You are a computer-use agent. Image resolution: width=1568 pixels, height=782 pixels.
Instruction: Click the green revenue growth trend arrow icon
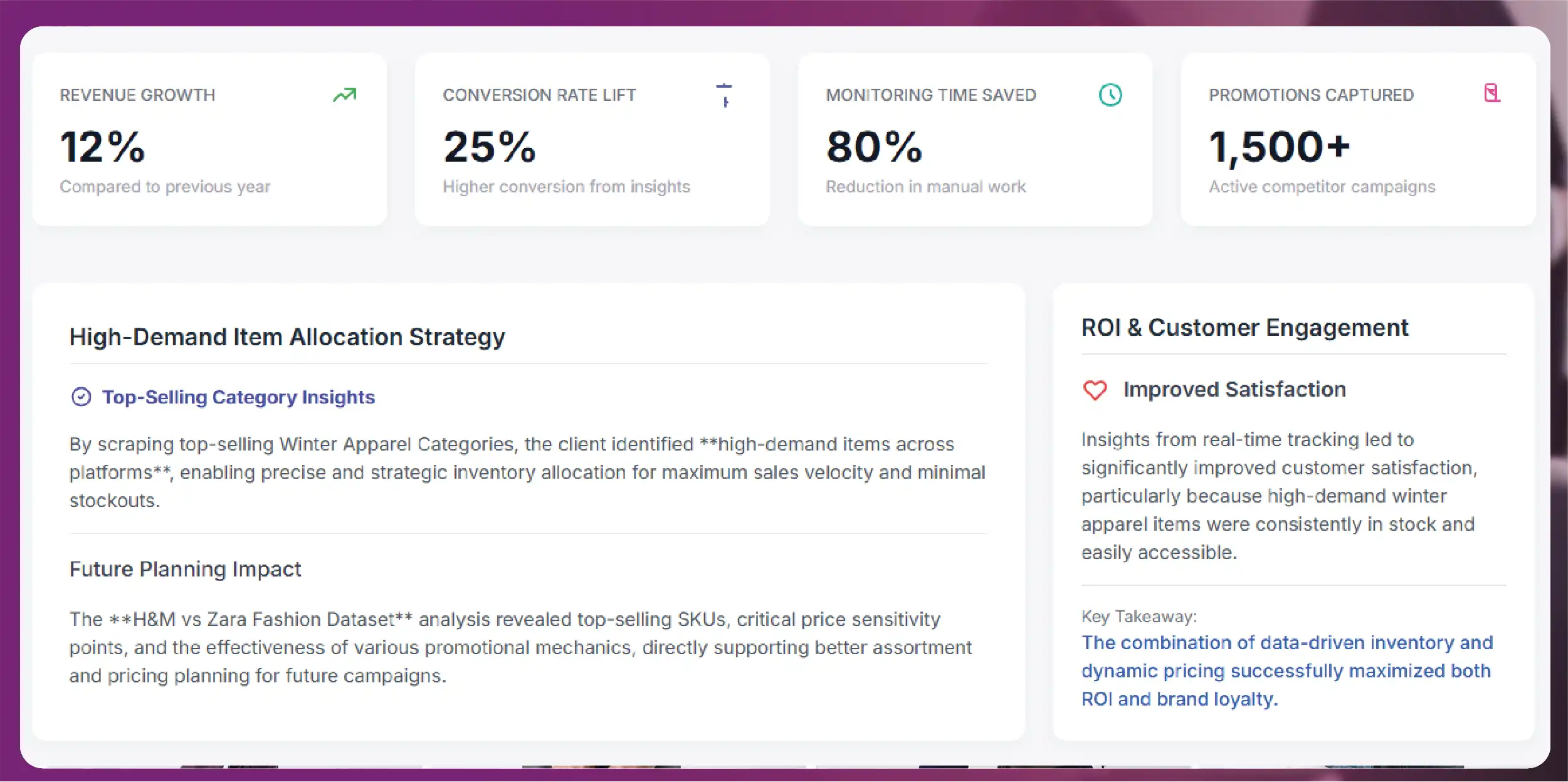click(x=344, y=95)
